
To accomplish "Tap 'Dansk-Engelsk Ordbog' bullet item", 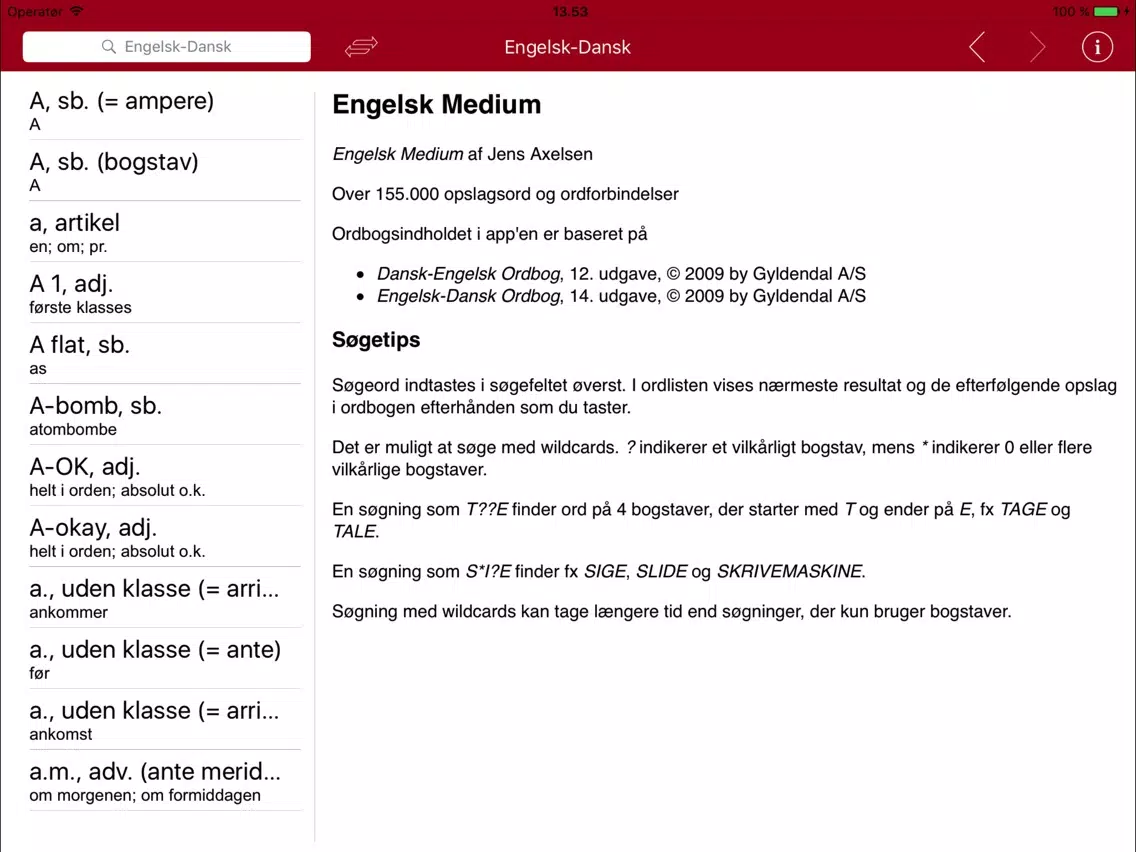I will (x=621, y=274).
